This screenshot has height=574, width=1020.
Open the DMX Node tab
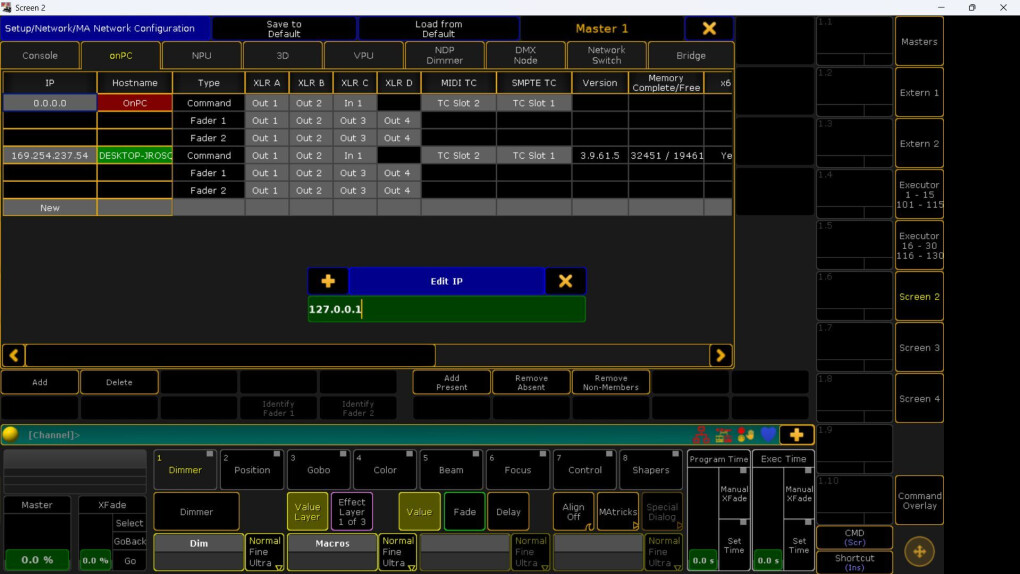point(526,55)
